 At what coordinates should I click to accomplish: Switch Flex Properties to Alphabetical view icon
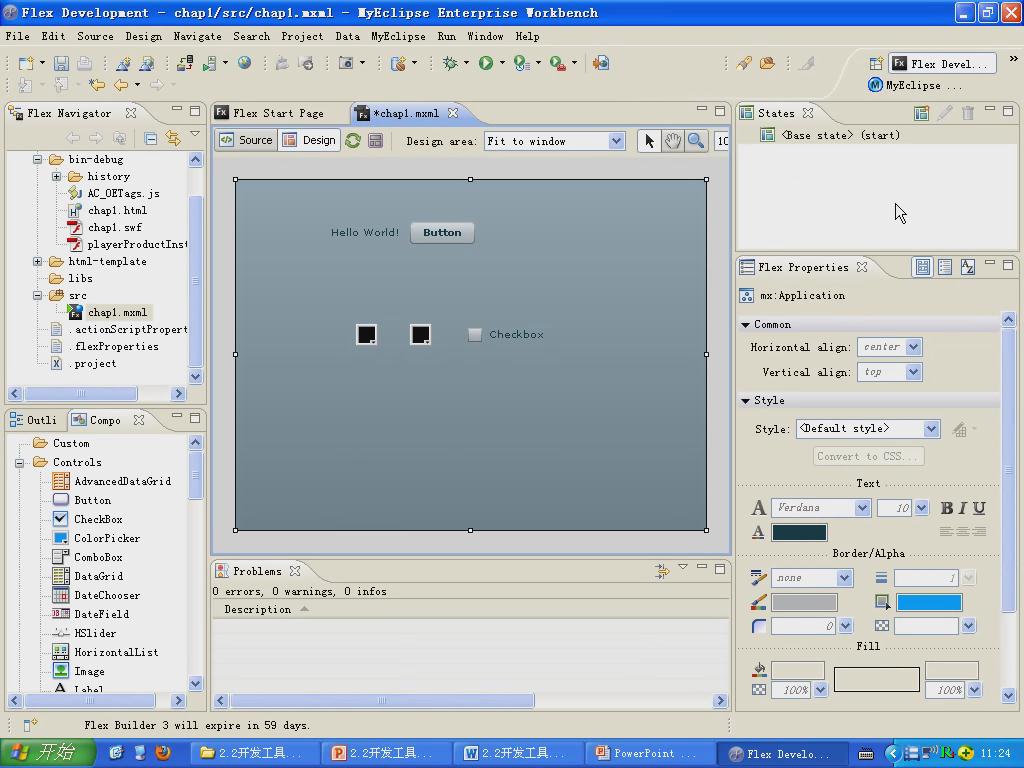(x=968, y=267)
